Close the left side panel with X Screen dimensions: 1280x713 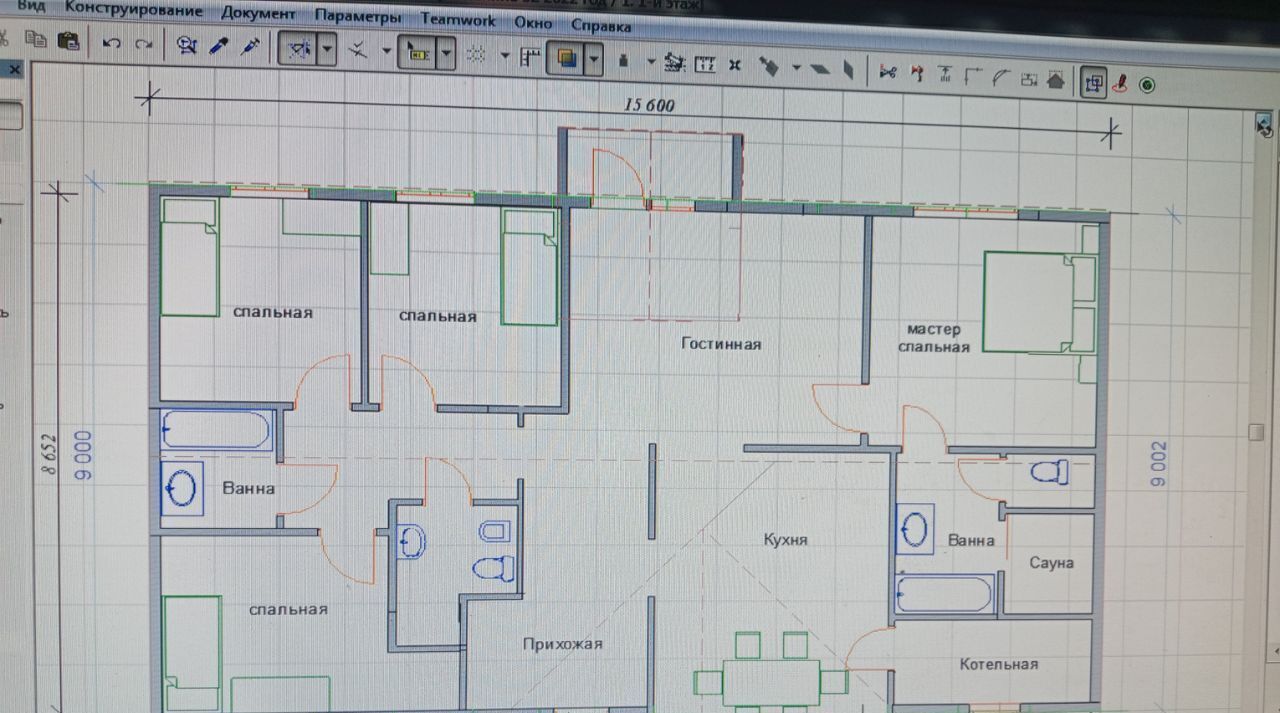point(14,70)
